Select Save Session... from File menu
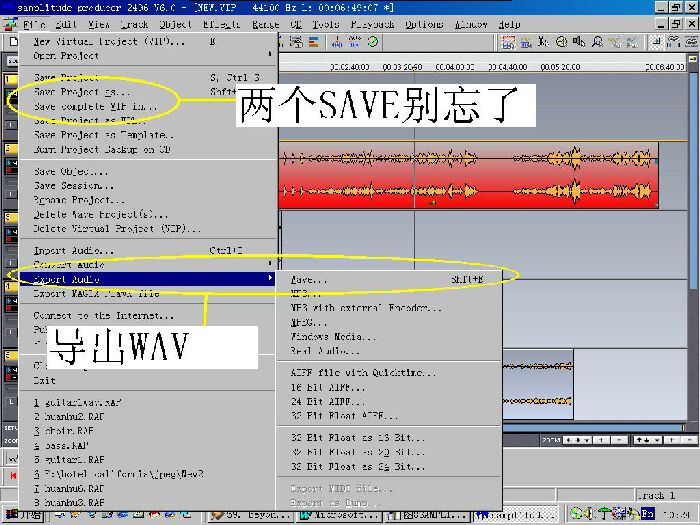 (x=147, y=185)
